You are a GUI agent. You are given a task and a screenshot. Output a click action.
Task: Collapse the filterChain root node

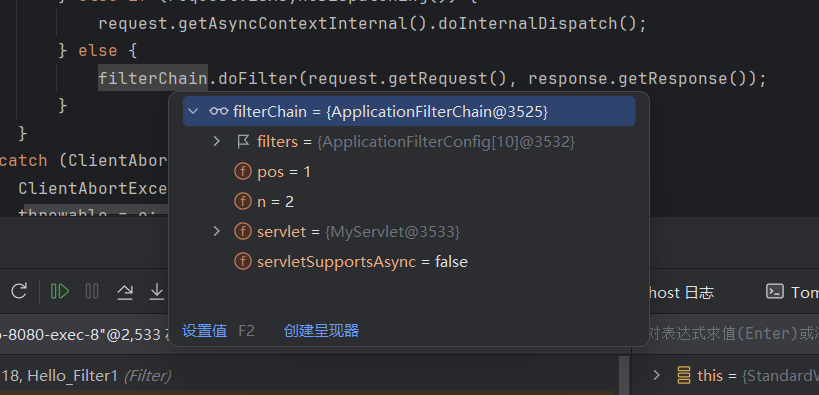click(x=193, y=111)
